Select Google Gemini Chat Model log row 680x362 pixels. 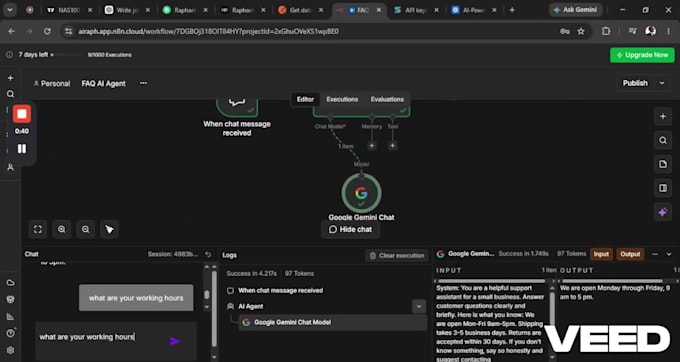[333, 323]
